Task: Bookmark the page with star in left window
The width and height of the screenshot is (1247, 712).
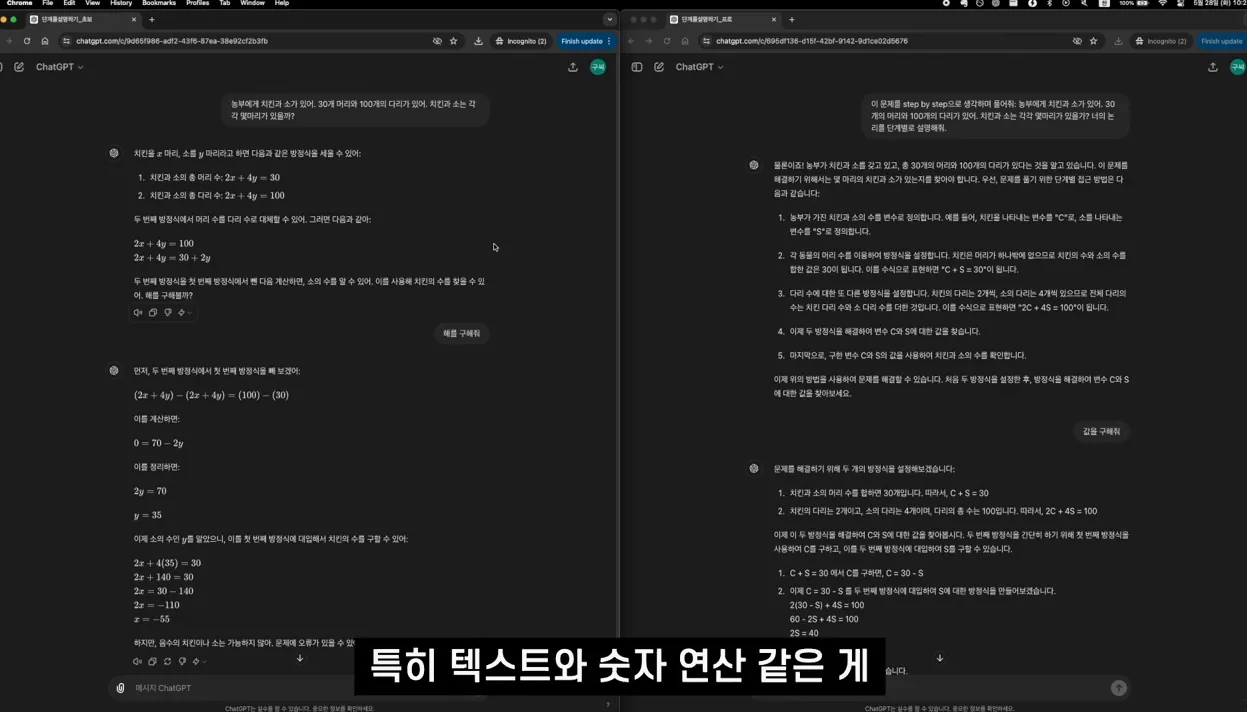Action: click(x=454, y=41)
